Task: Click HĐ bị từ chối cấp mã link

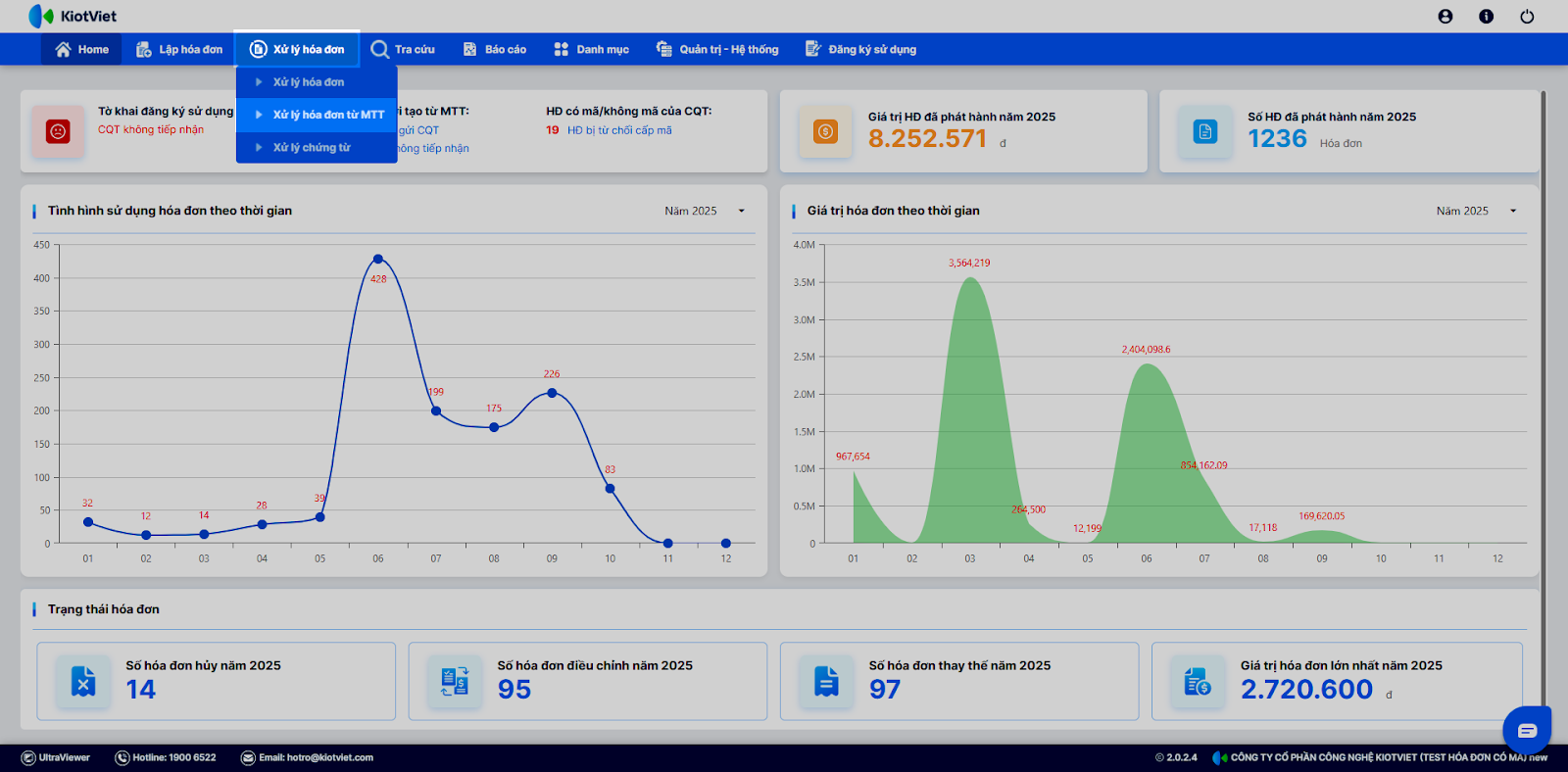Action: click(x=619, y=130)
